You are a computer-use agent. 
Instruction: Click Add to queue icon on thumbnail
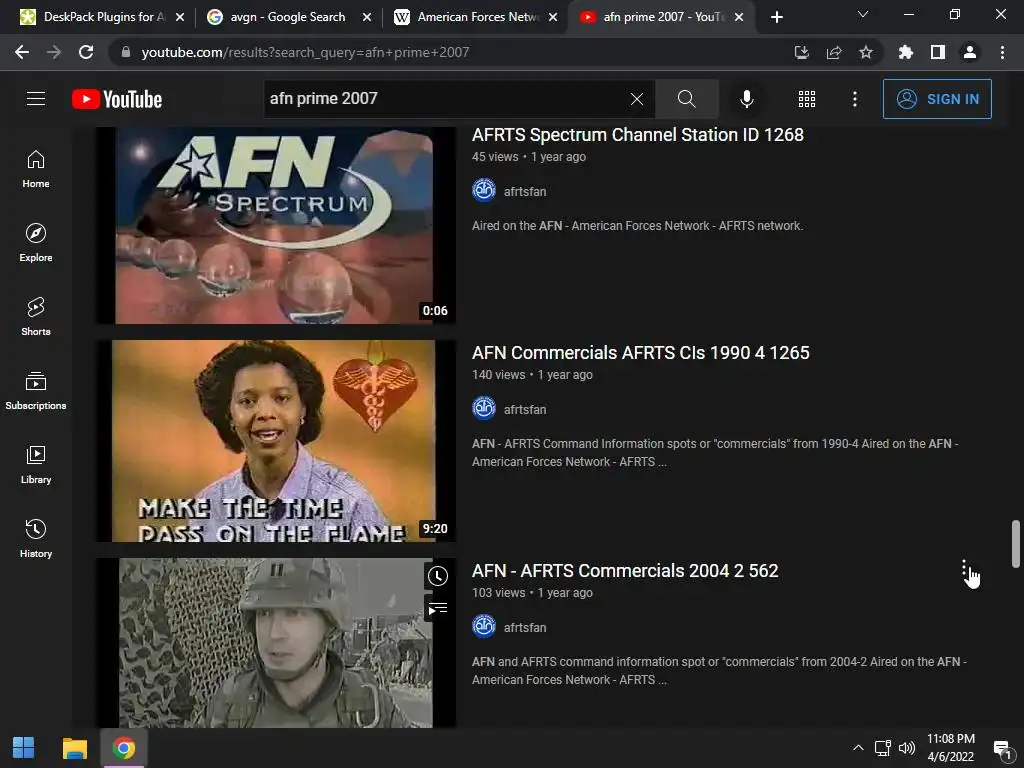tap(438, 609)
